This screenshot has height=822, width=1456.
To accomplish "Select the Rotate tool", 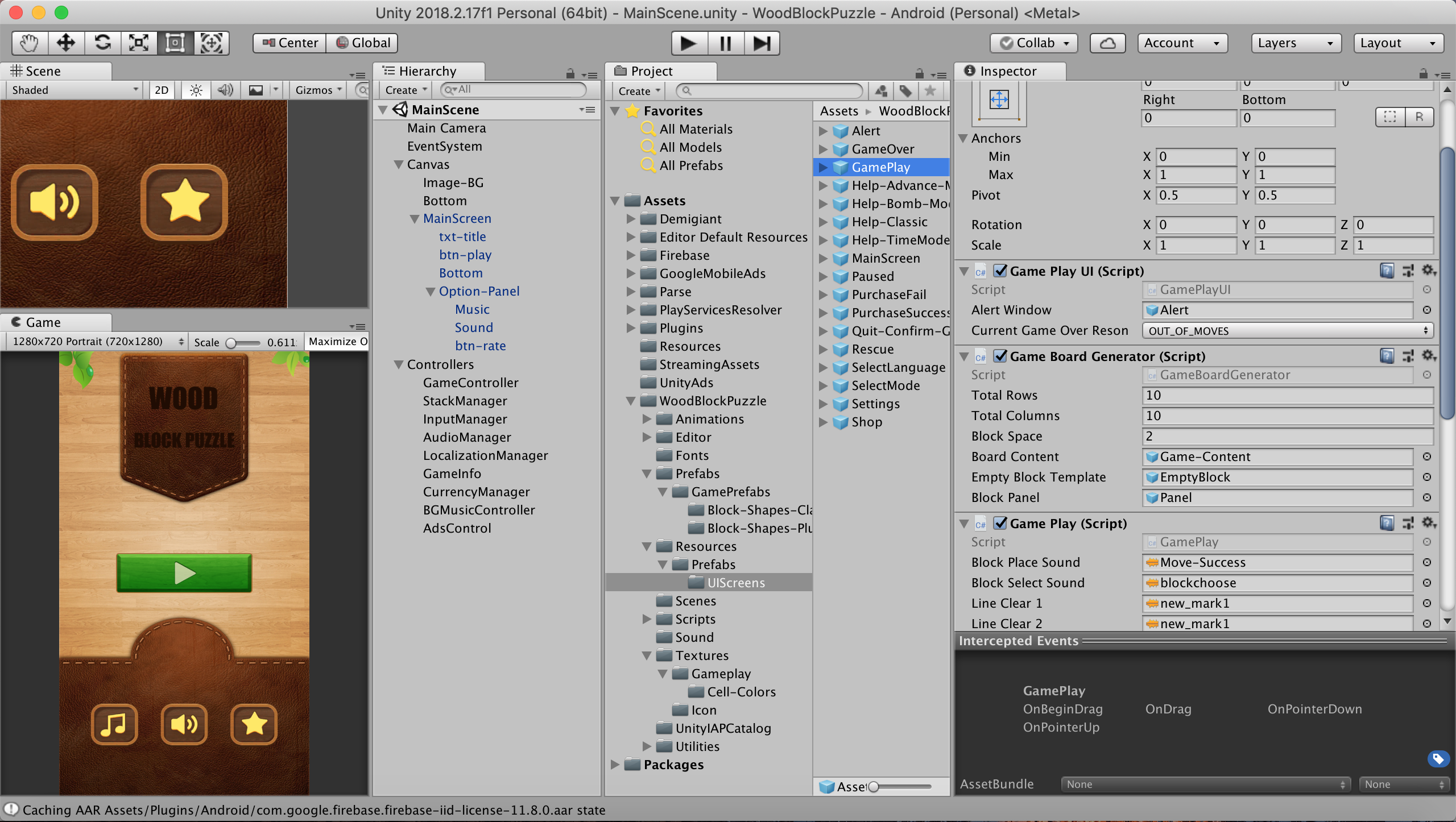I will [x=103, y=43].
